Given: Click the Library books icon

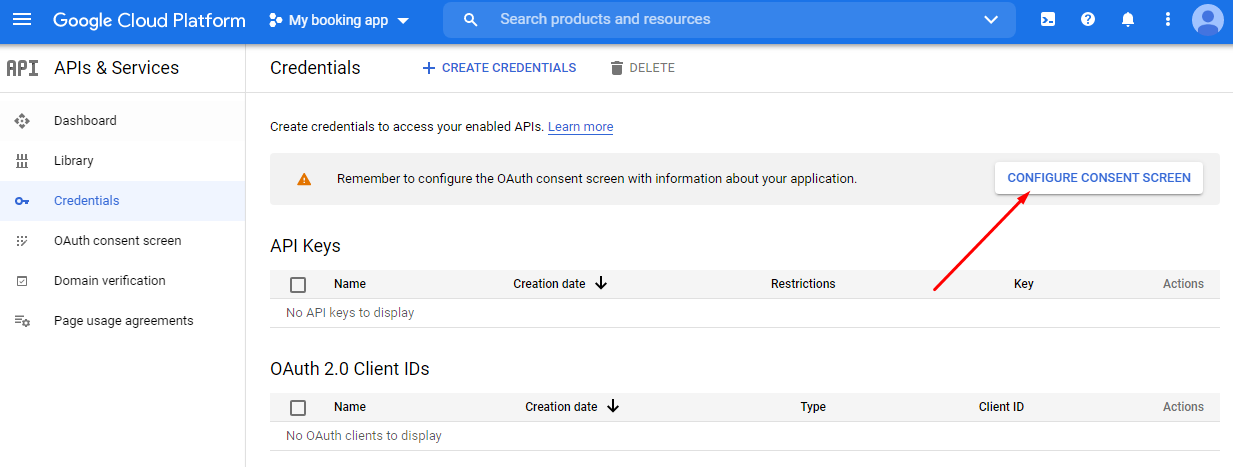Looking at the screenshot, I should (22, 161).
